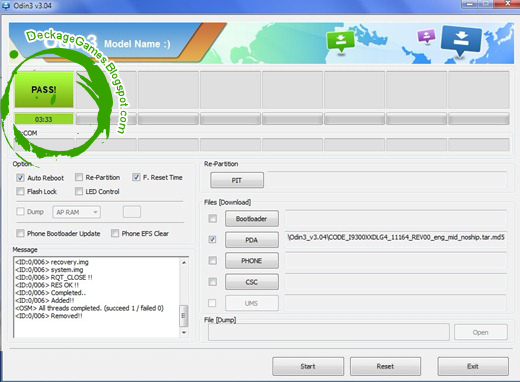This screenshot has height=382, width=520.
Task: Click the 'All threads completed' log line
Action: 89,308
